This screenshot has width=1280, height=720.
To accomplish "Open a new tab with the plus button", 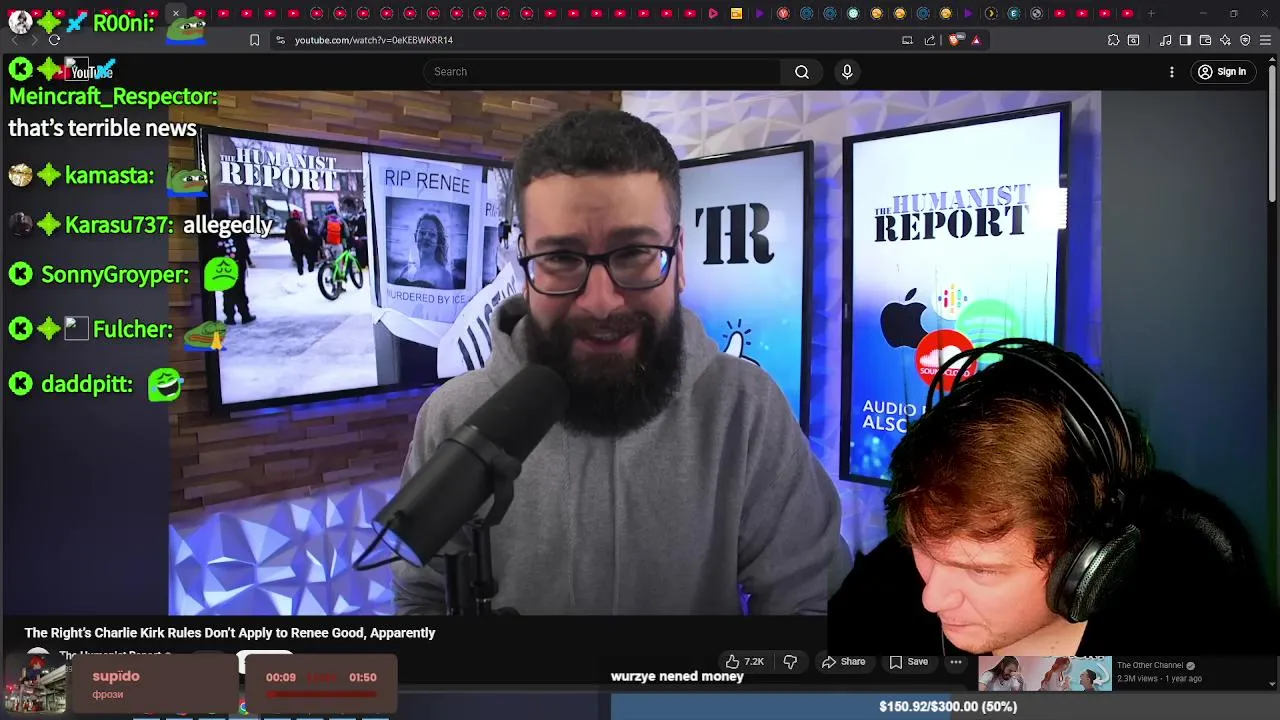I will pos(1151,13).
